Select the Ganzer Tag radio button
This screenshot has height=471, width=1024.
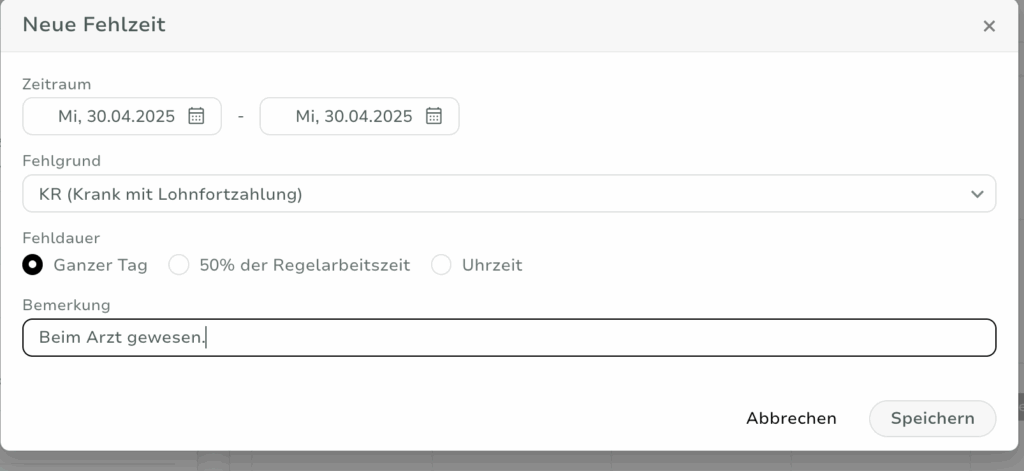[x=33, y=265]
